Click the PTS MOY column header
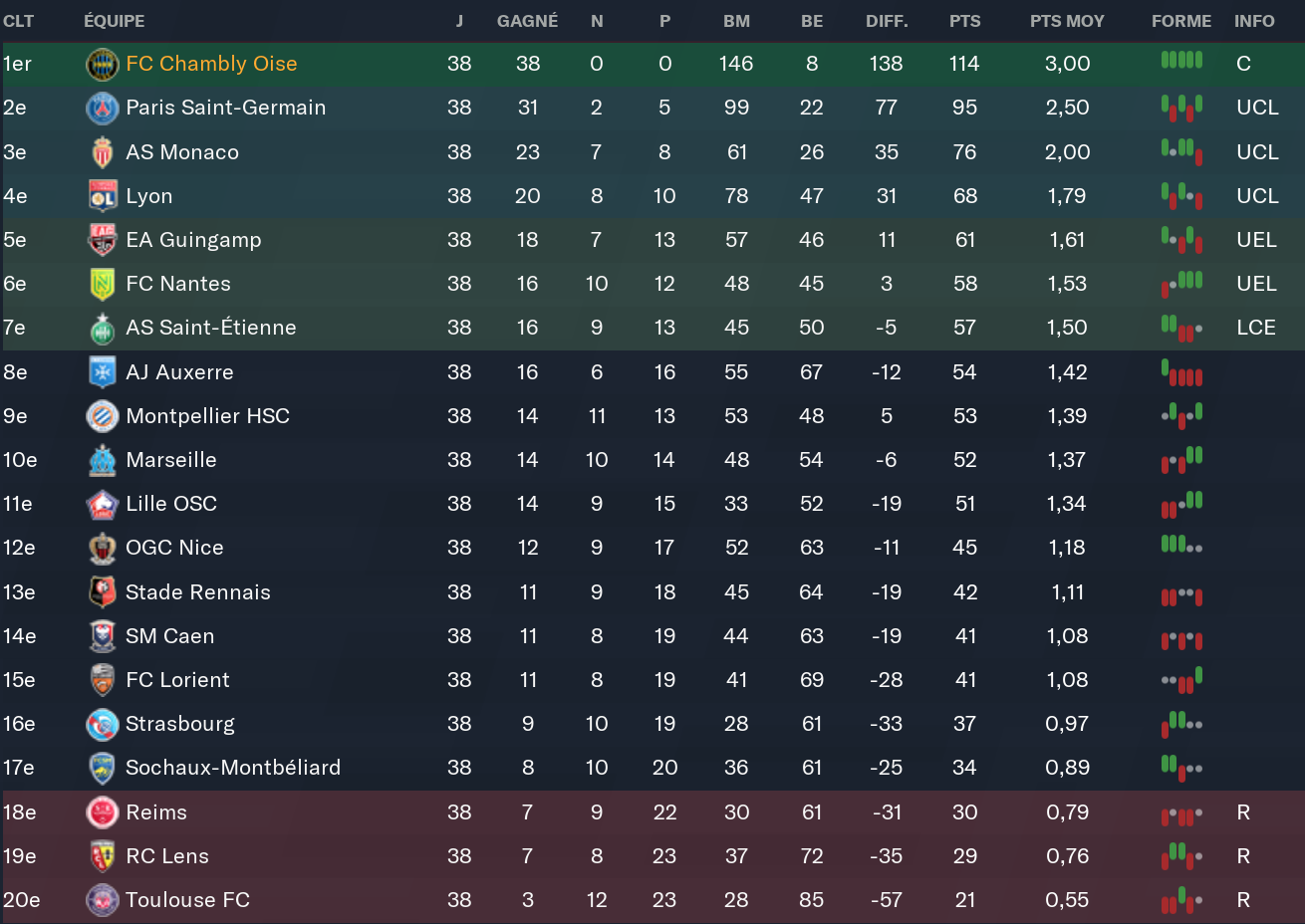This screenshot has width=1305, height=924. pos(1067,21)
